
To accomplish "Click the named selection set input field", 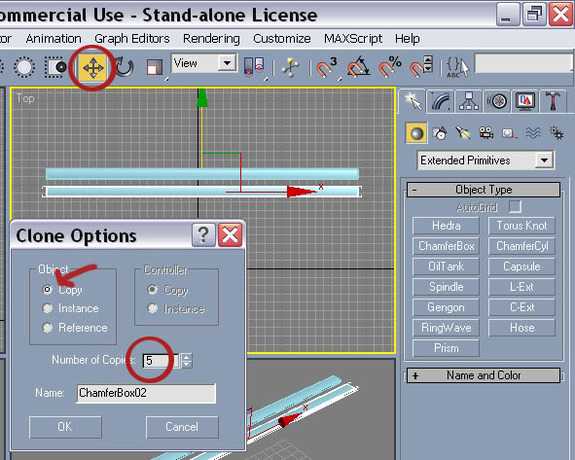I will pyautogui.click(x=524, y=63).
